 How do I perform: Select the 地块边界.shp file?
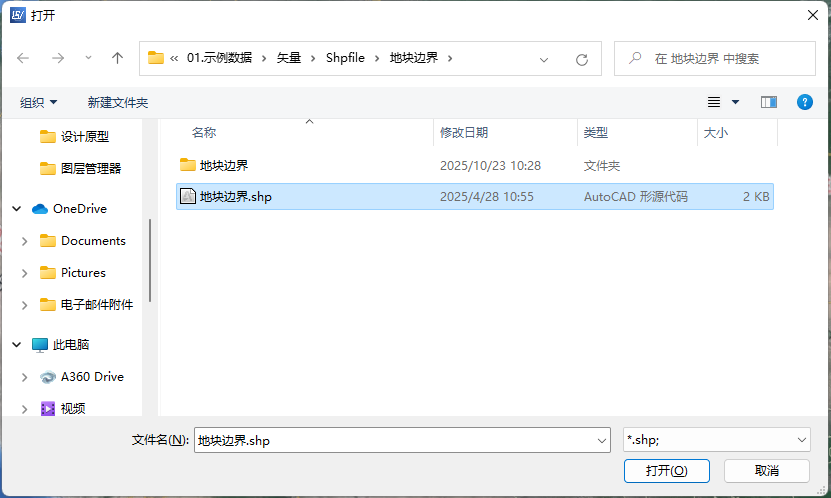(474, 197)
